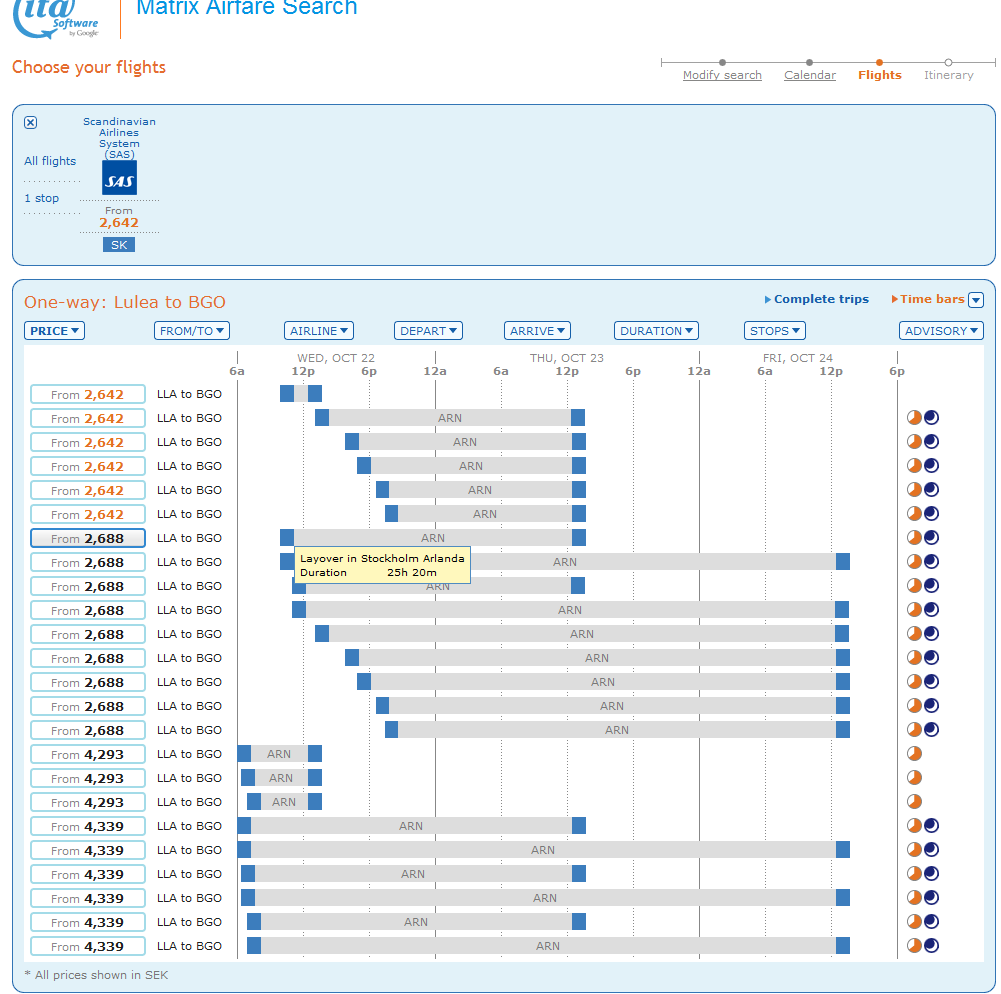The height and width of the screenshot is (994, 1001).
Task: Click Scandinavian Airlines System (SAS) label
Action: (119, 138)
